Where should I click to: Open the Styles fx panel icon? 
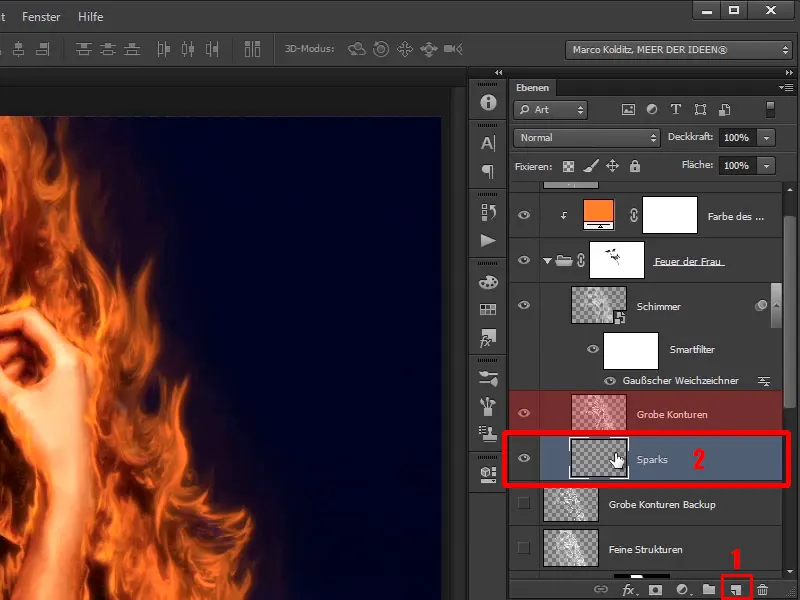click(x=488, y=338)
